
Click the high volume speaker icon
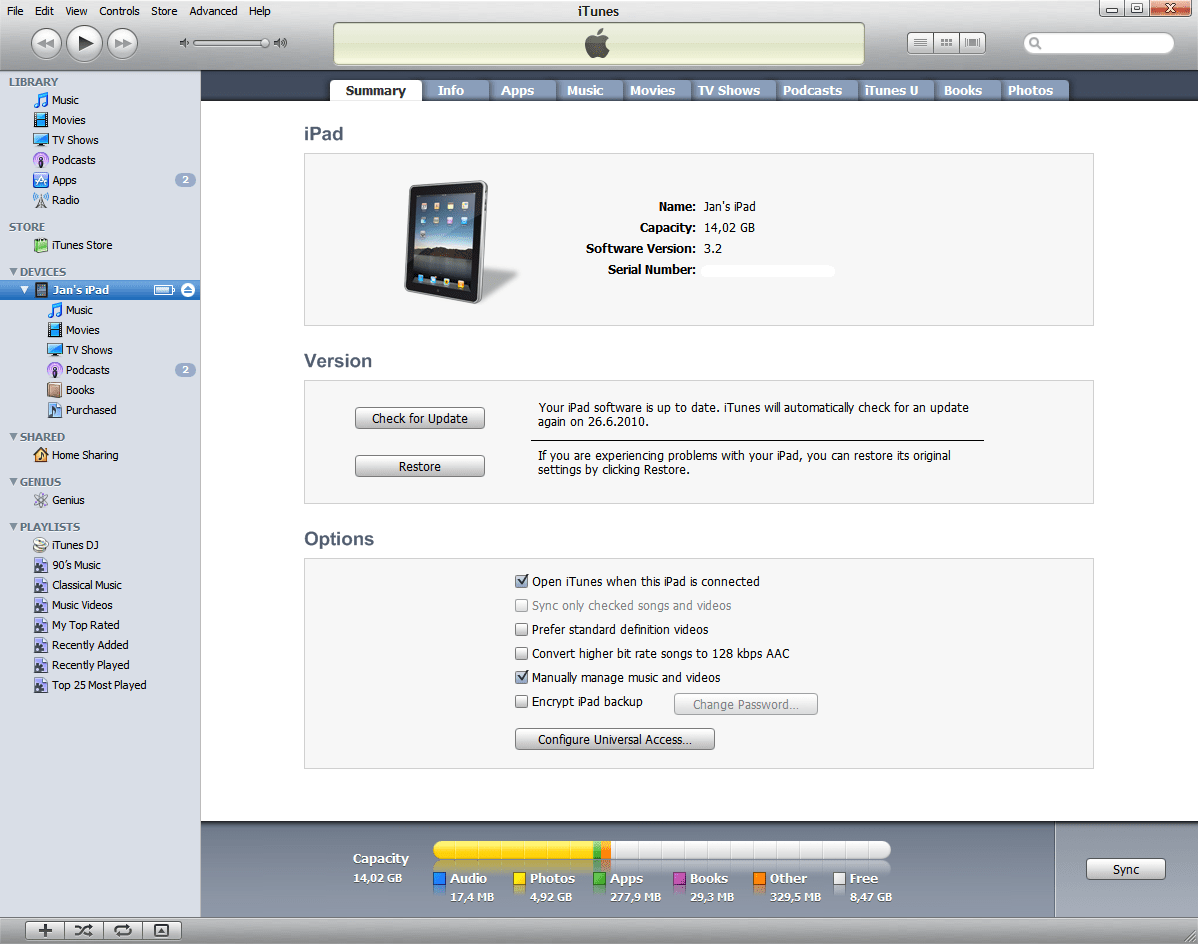[280, 43]
